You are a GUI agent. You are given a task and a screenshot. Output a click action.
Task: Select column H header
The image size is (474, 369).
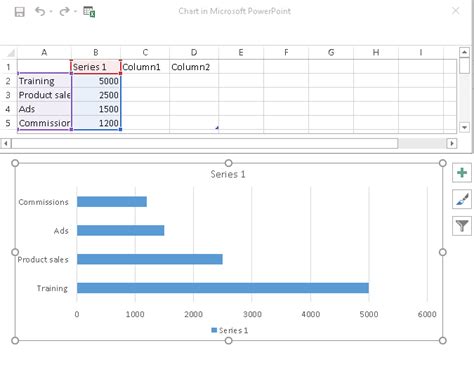(x=376, y=53)
